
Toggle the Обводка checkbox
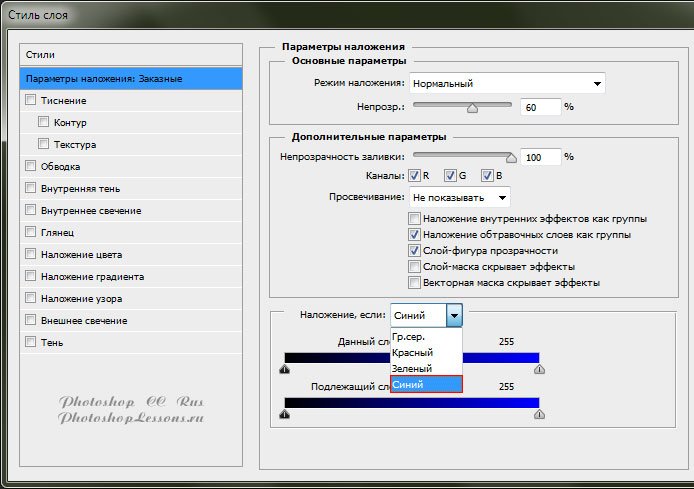click(x=31, y=166)
